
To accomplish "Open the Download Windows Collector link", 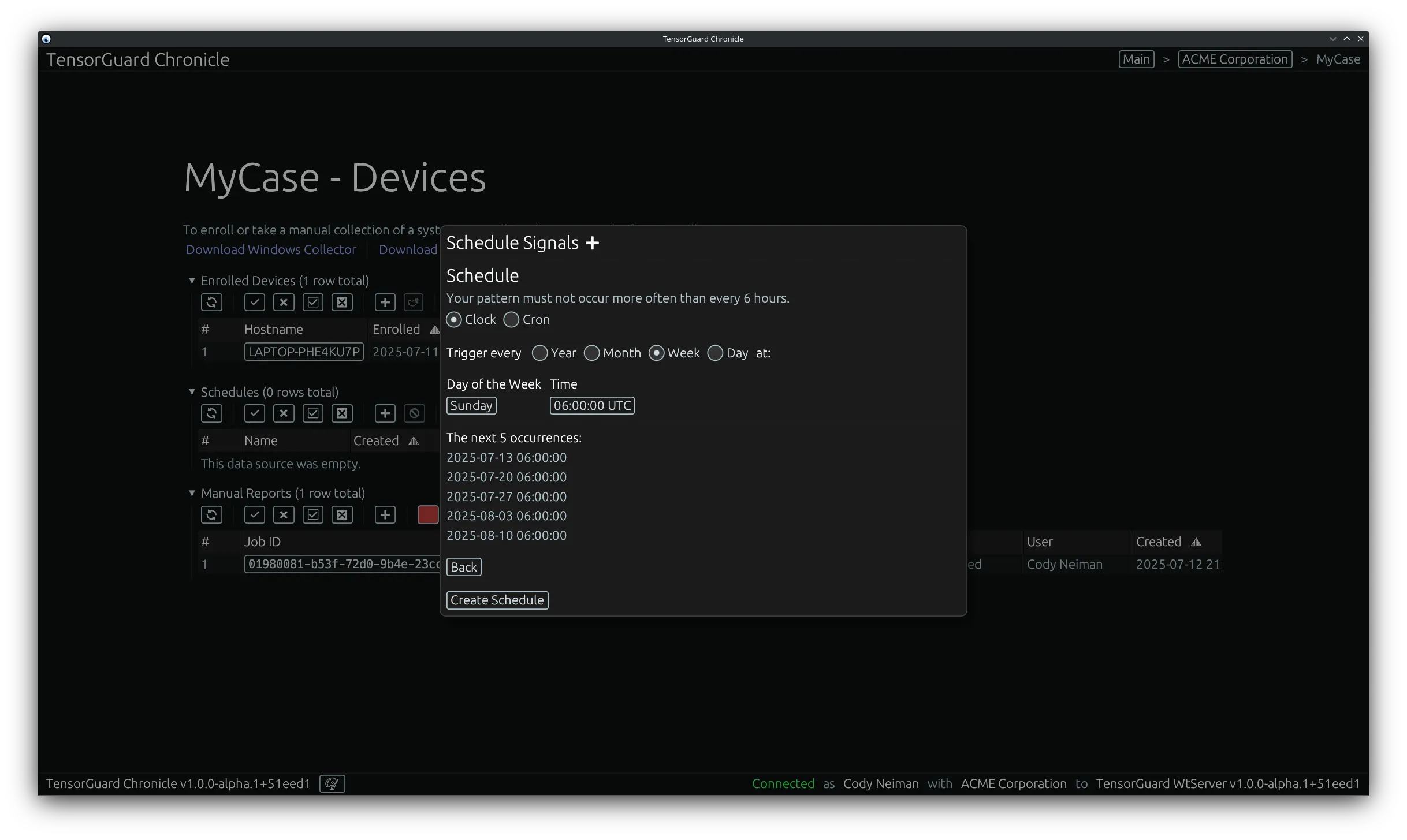I will coord(271,249).
